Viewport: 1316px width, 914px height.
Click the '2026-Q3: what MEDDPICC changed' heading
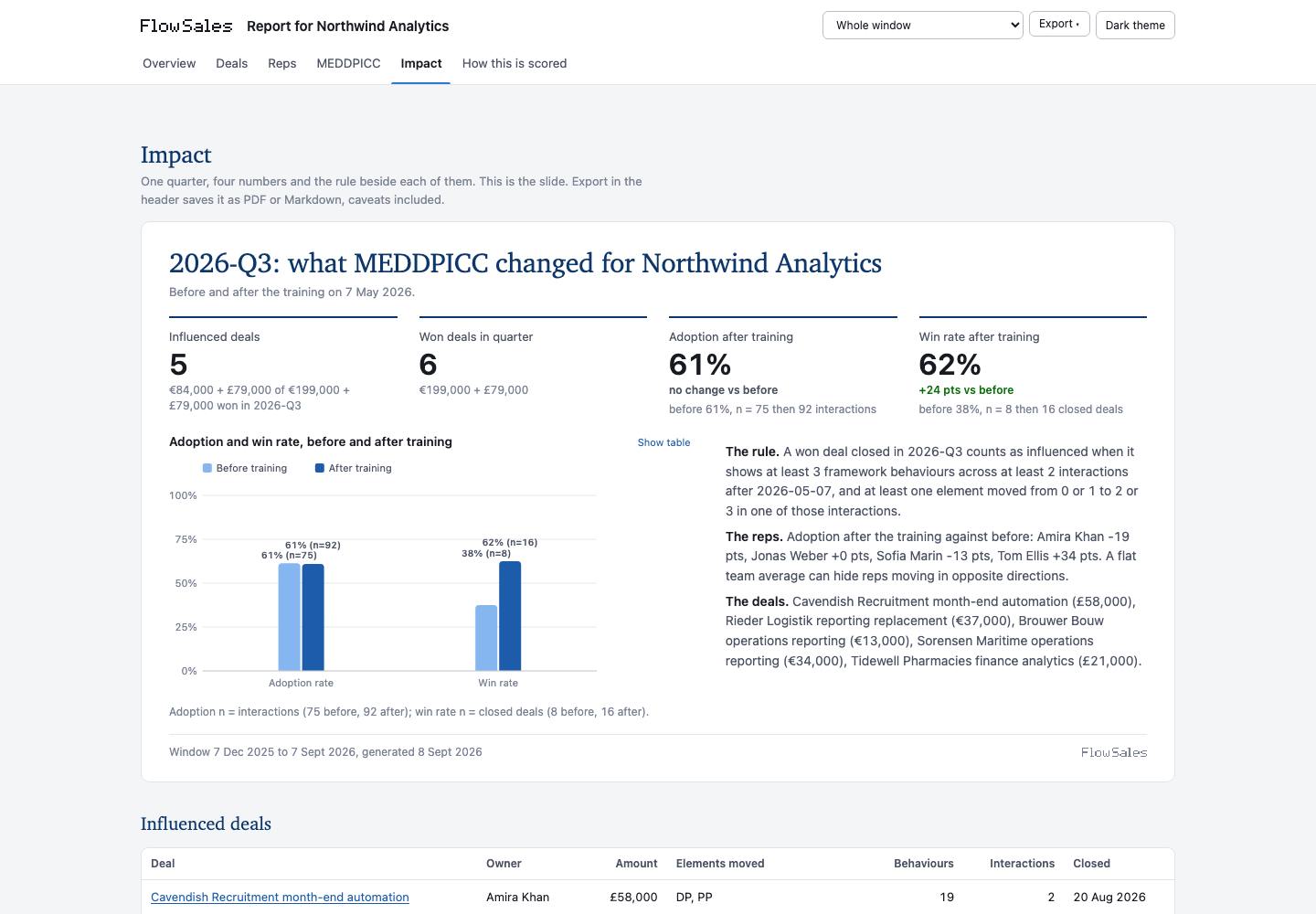coord(525,263)
